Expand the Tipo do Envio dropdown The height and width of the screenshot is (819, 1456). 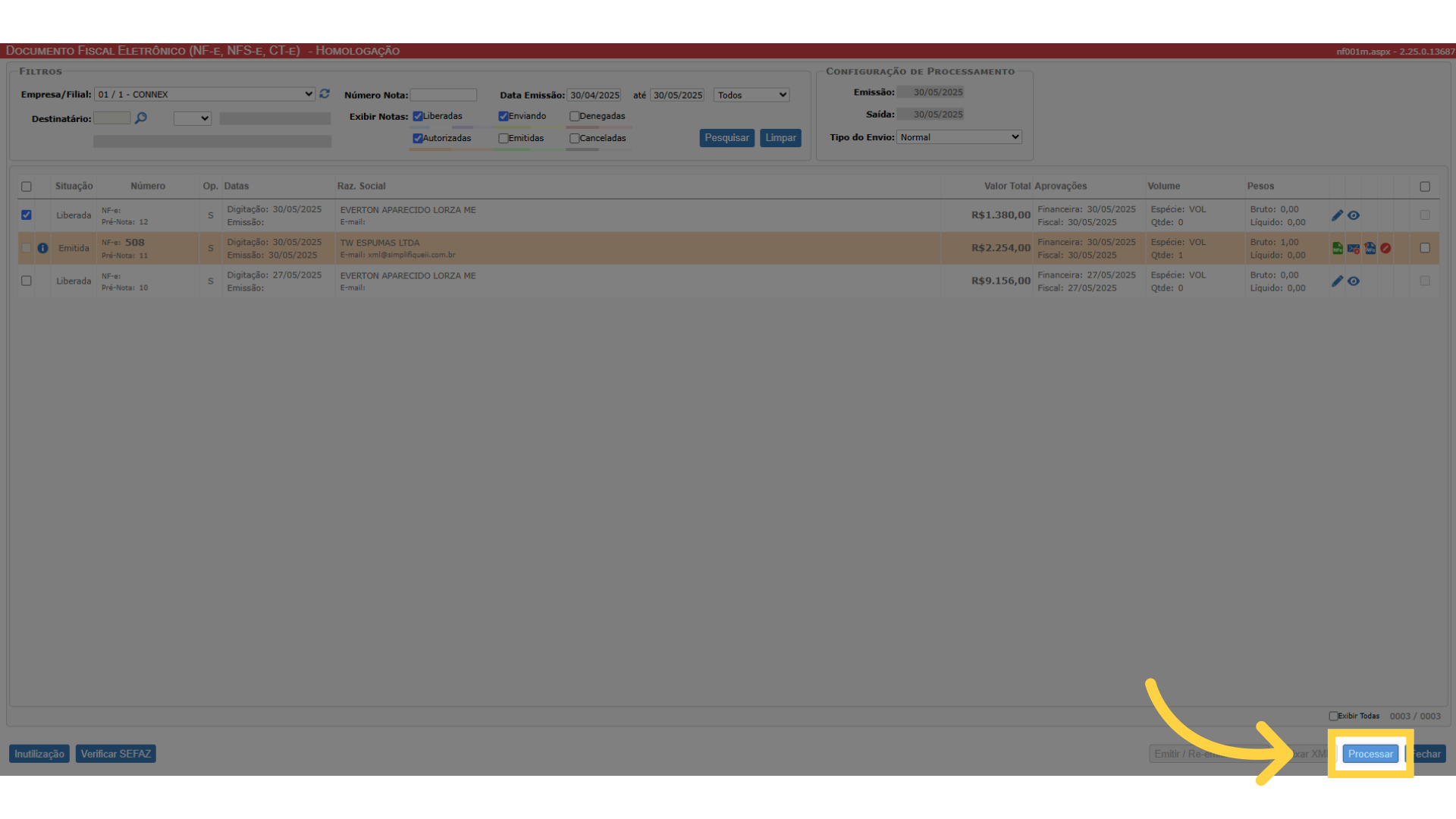(x=959, y=137)
